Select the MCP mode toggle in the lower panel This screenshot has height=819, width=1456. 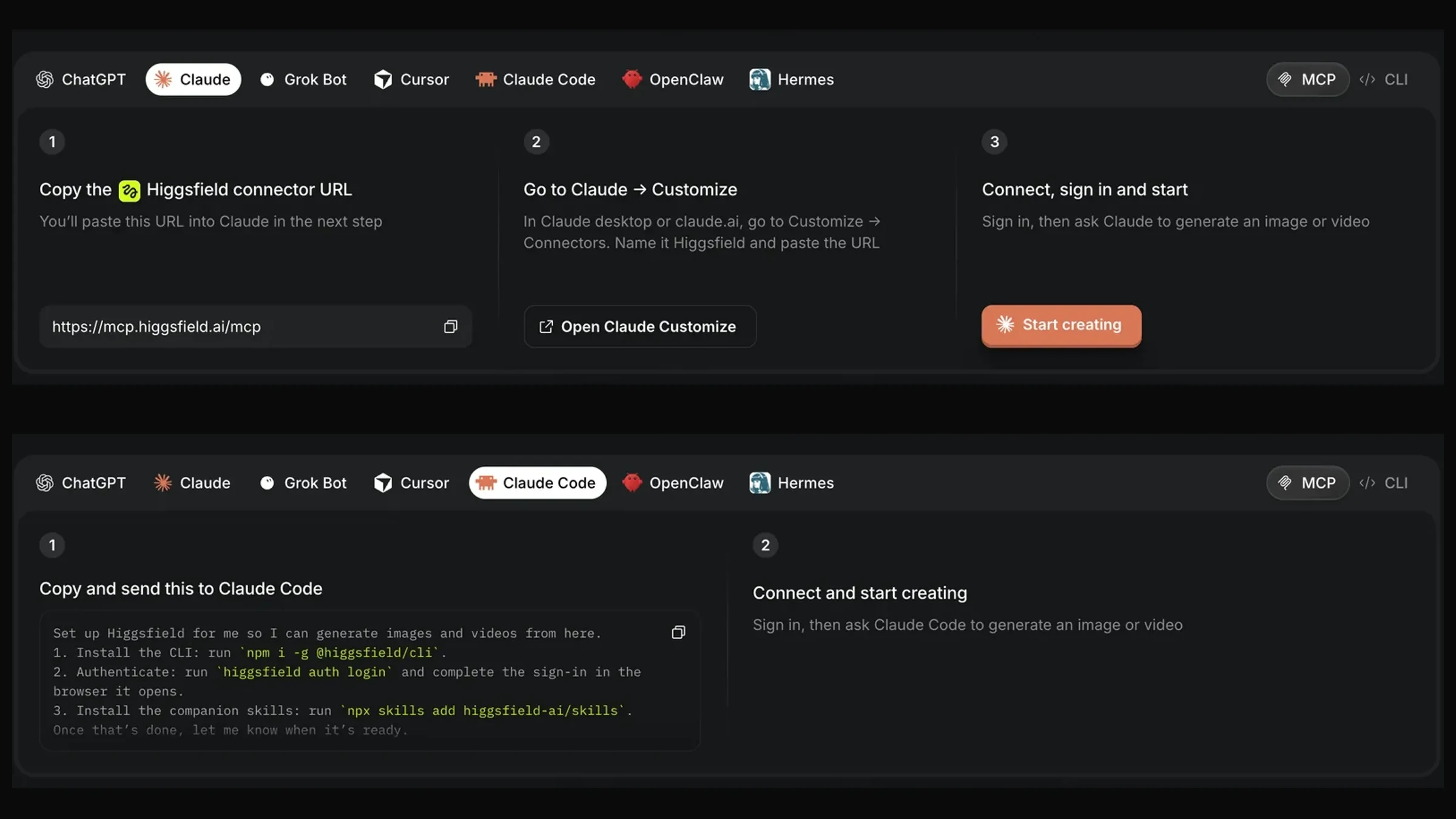[x=1307, y=483]
